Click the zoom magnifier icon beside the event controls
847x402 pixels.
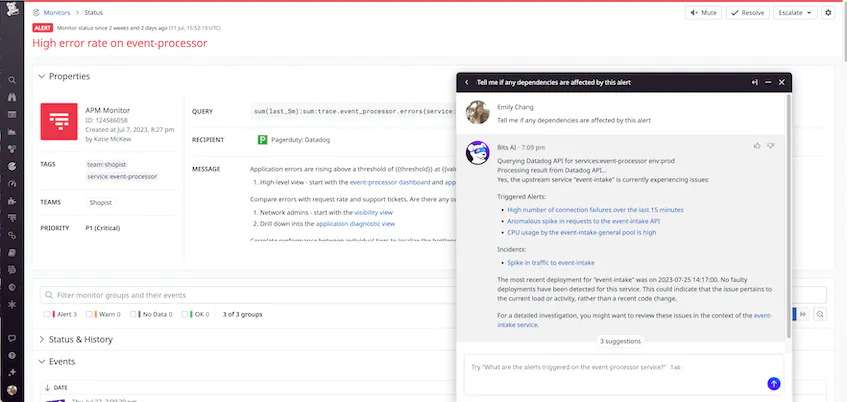pos(821,314)
